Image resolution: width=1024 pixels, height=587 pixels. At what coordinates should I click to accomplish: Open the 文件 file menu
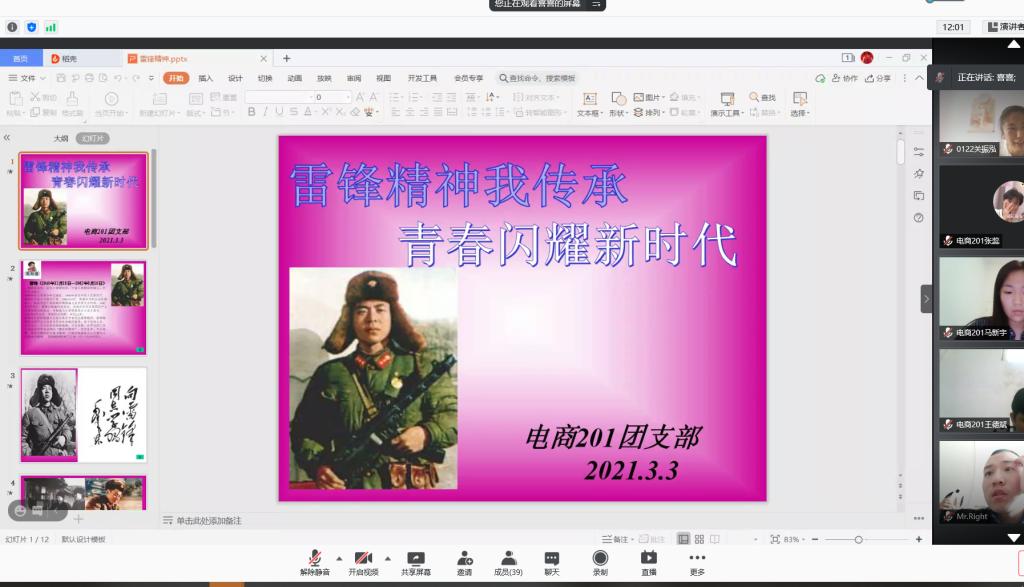(27, 78)
